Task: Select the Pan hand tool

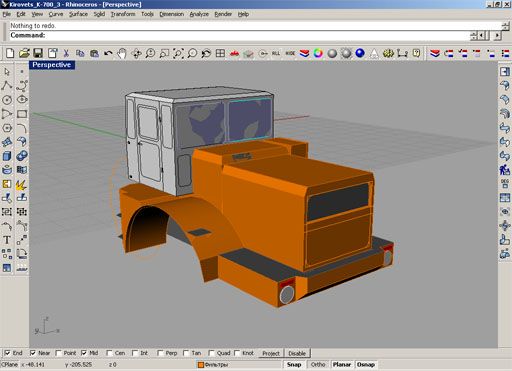Action: pyautogui.click(x=122, y=53)
